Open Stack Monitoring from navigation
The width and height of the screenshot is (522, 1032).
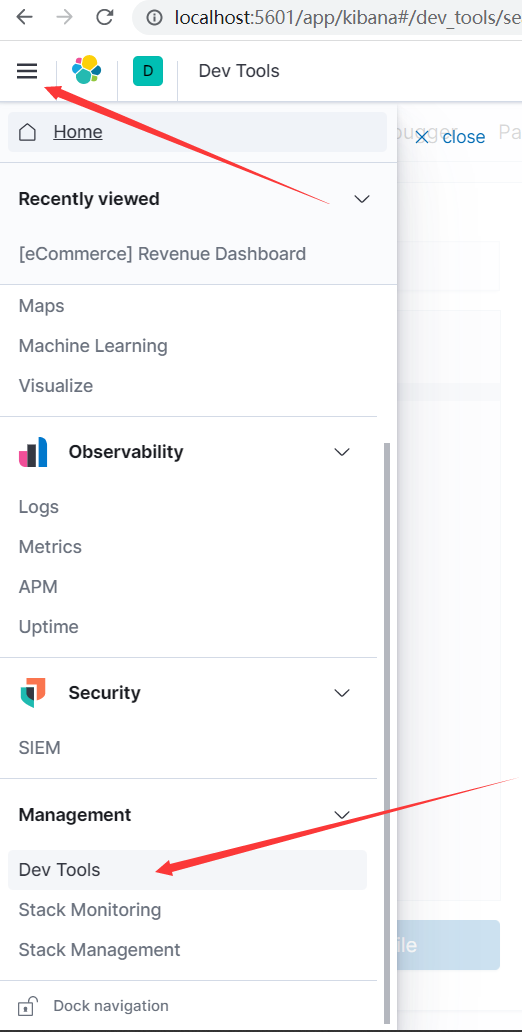(90, 910)
